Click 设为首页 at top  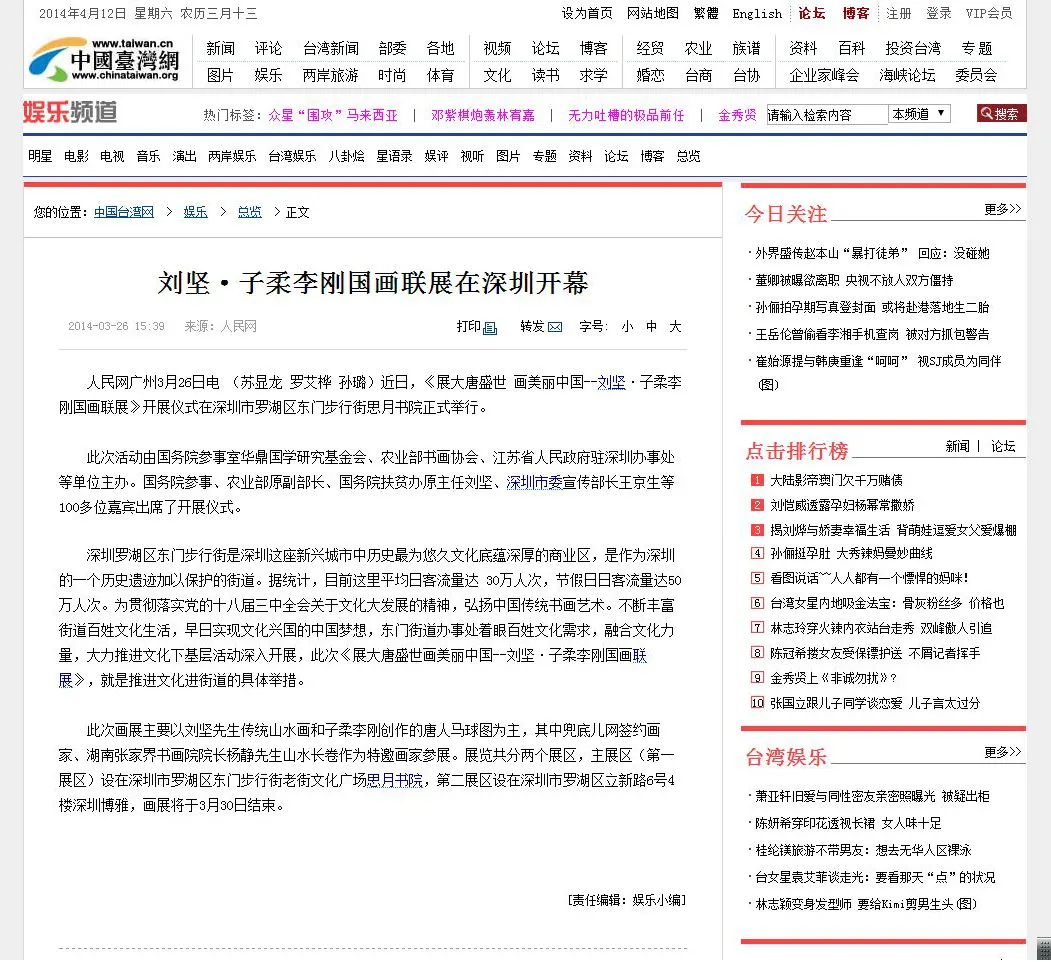[x=587, y=13]
